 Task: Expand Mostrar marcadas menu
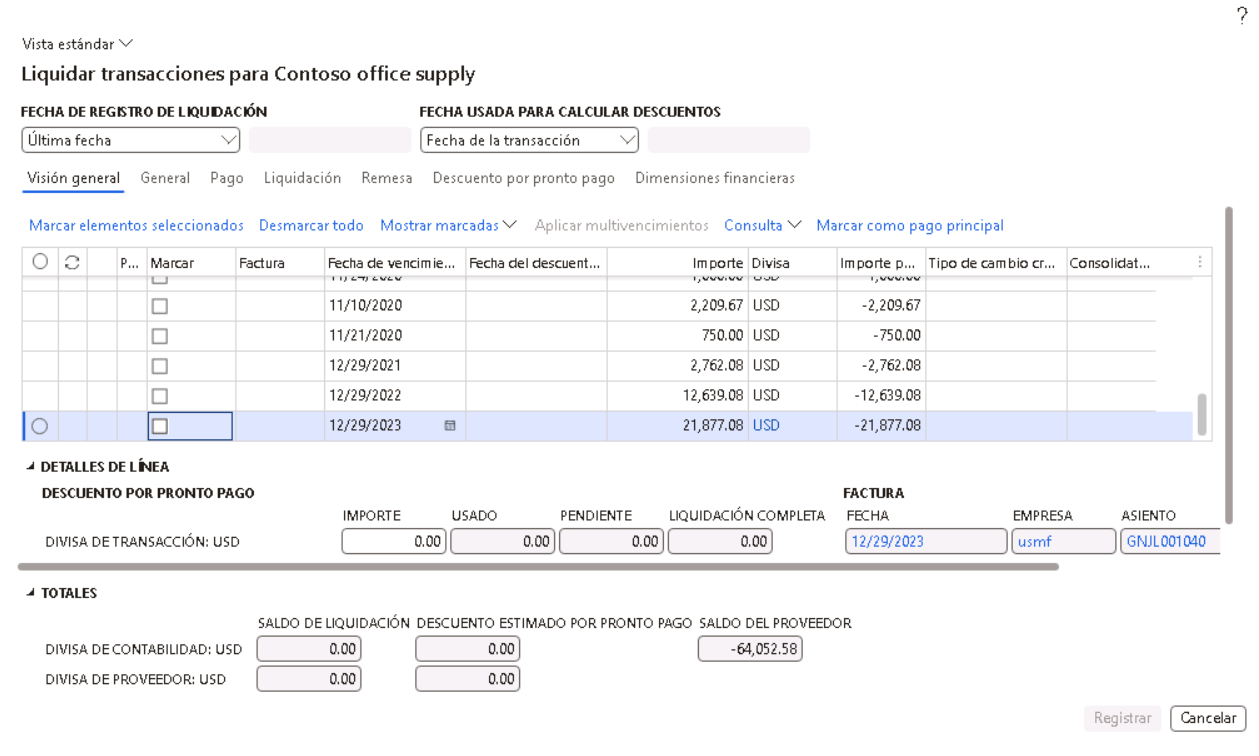point(448,225)
